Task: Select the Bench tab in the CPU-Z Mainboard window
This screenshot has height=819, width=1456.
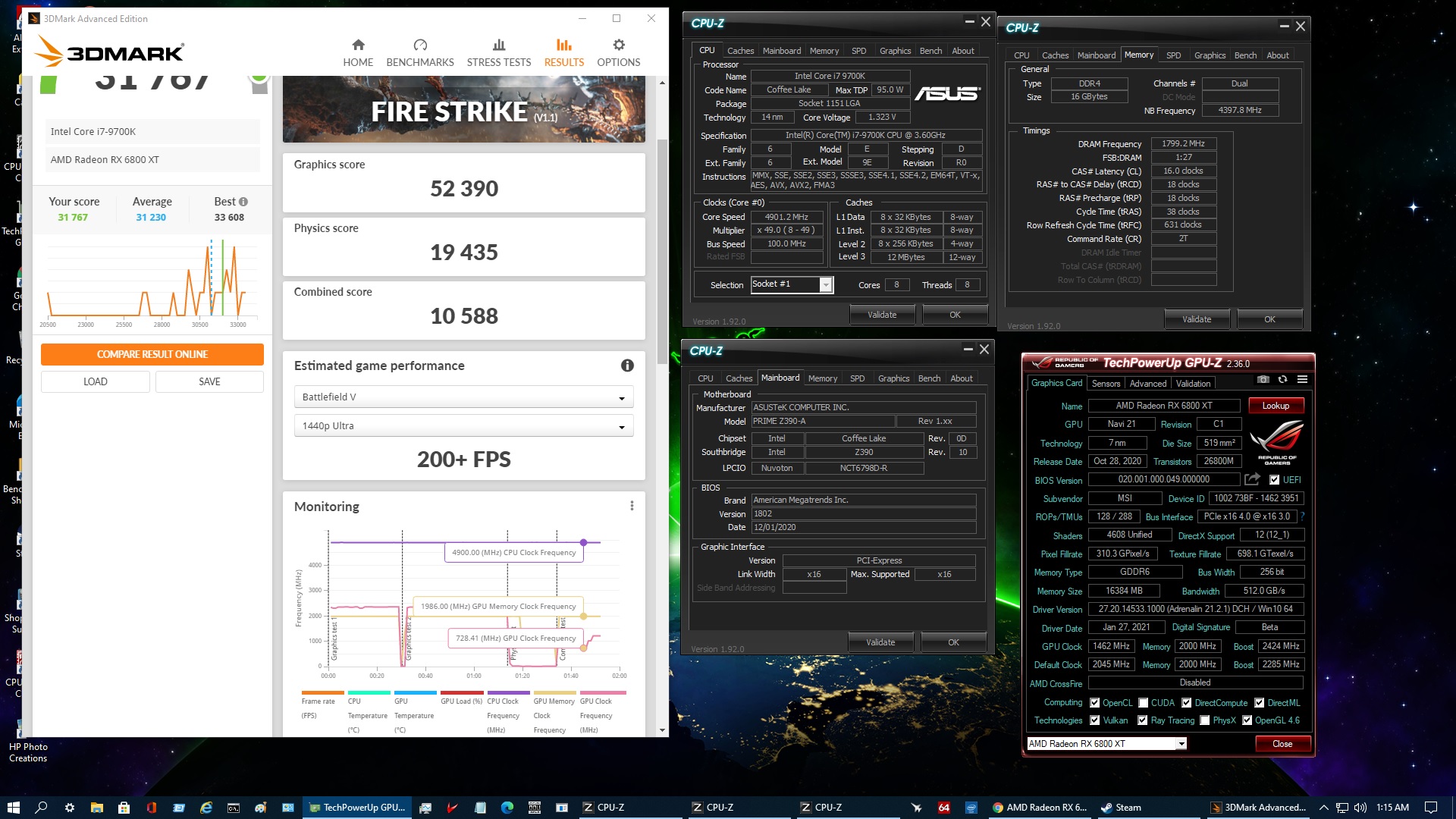Action: [929, 378]
